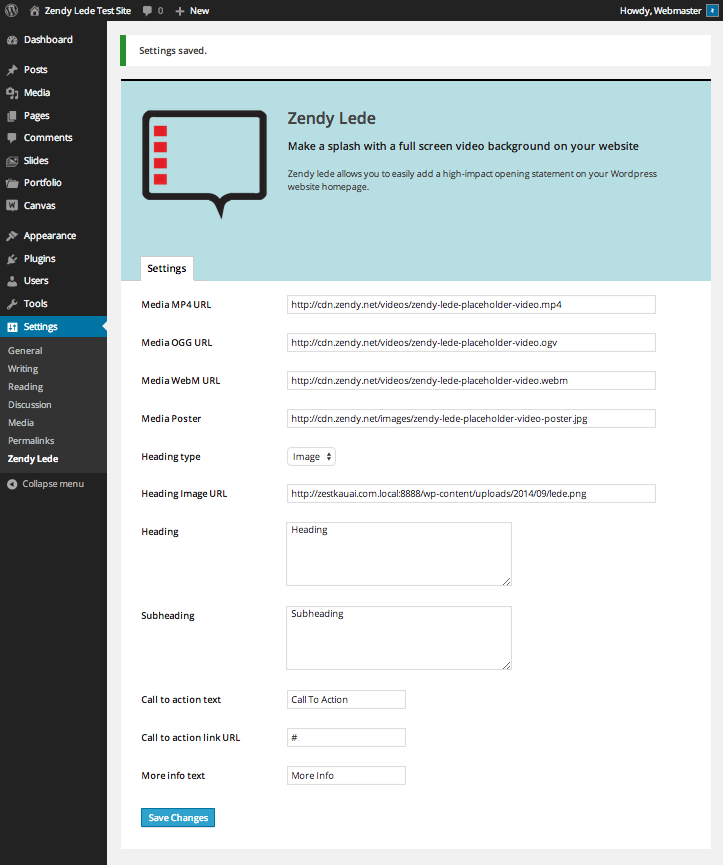Click the Media library icon in main menu
The height and width of the screenshot is (865, 723).
tap(12, 93)
